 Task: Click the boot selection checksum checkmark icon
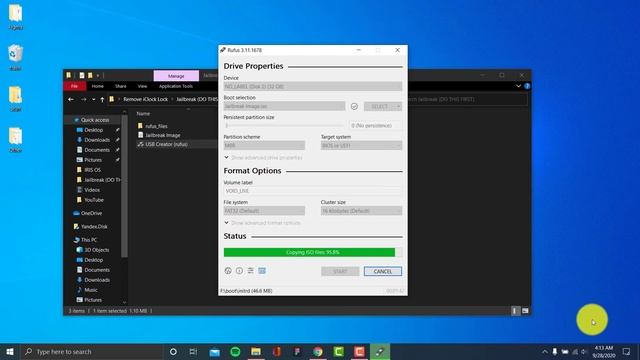pyautogui.click(x=354, y=106)
